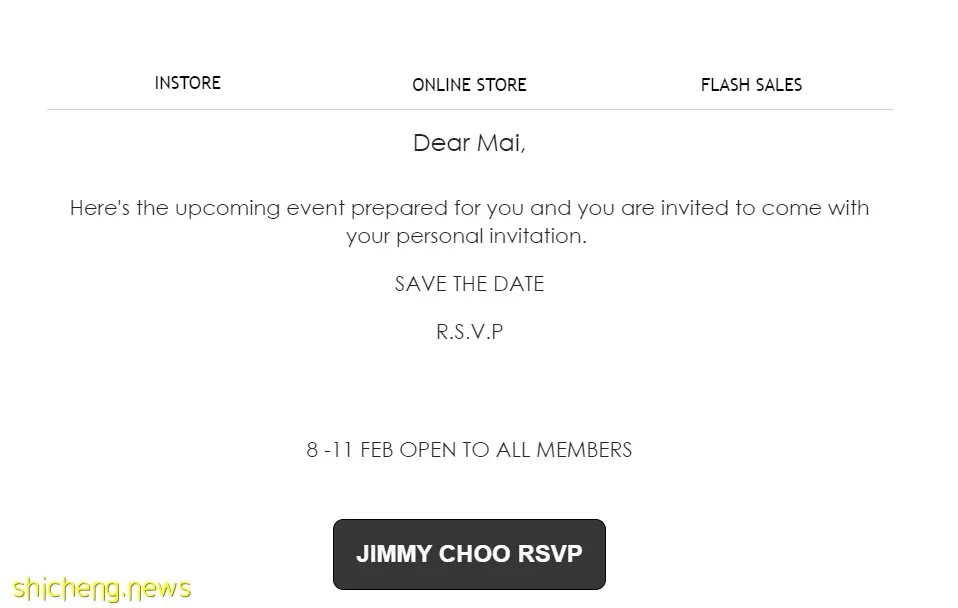Open the FLASH SALES tab

click(x=751, y=85)
